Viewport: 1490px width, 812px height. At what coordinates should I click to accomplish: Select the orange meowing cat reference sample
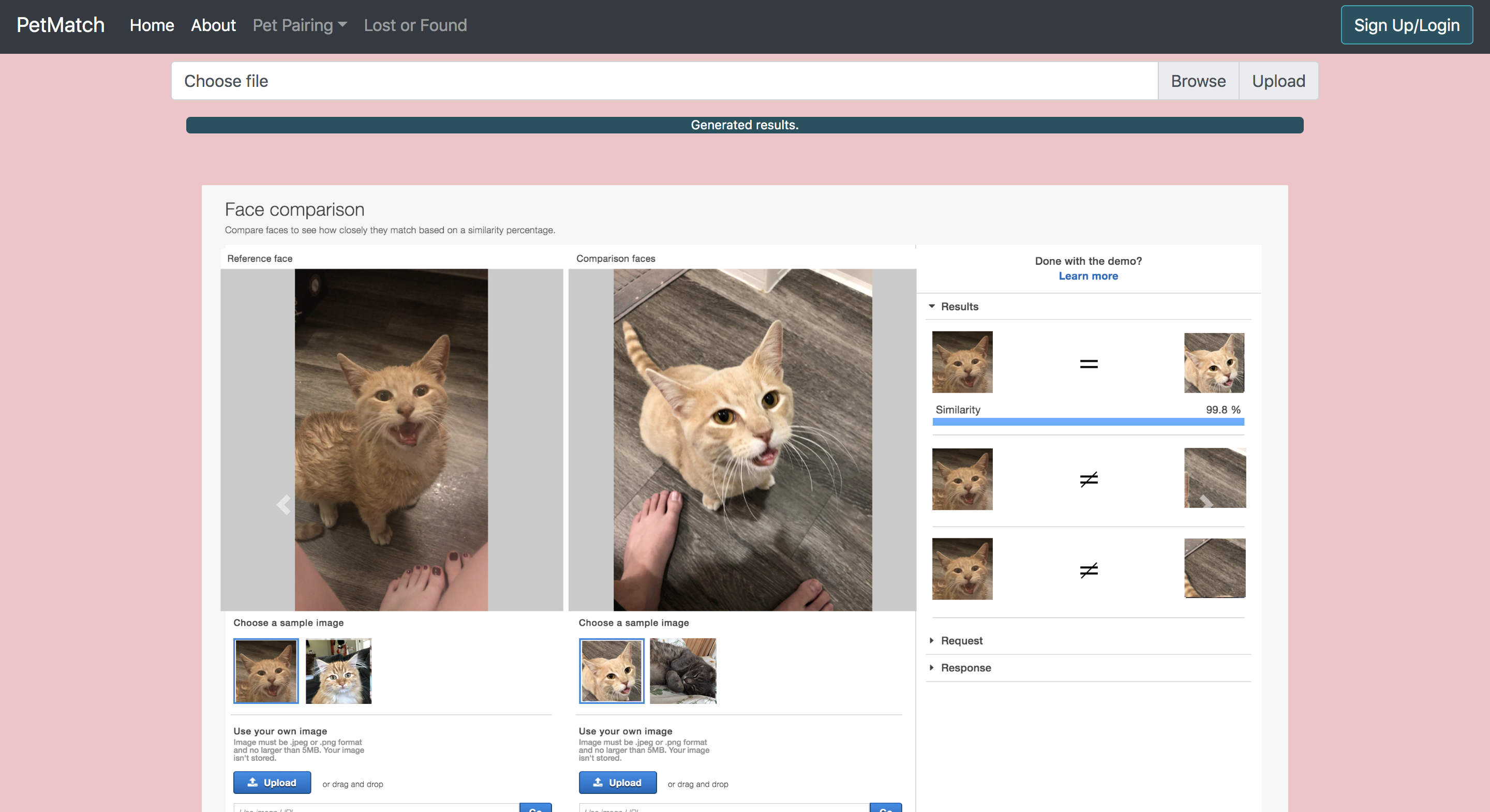pyautogui.click(x=266, y=671)
